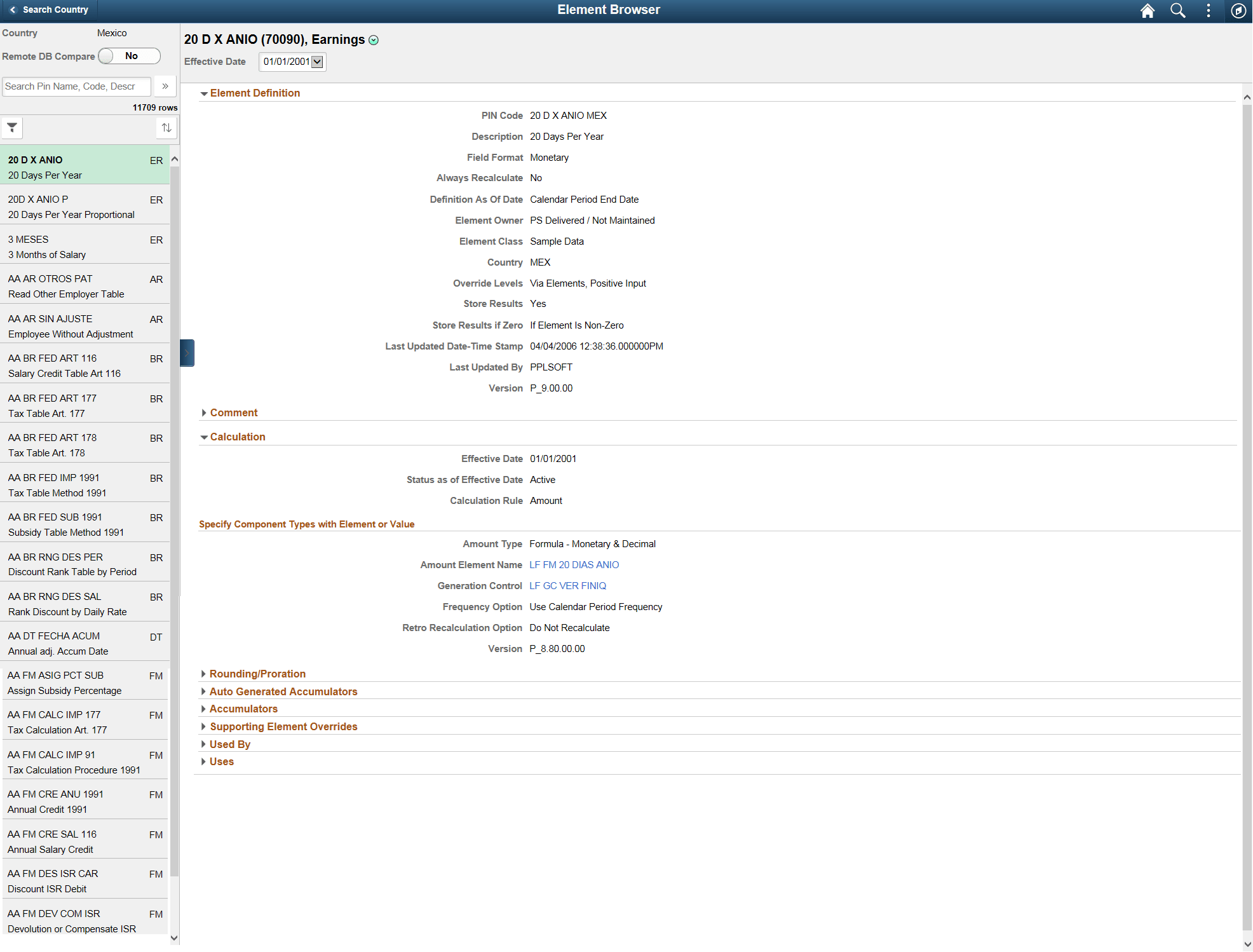The image size is (1253, 952).
Task: Expand the Used By section
Action: click(x=229, y=744)
